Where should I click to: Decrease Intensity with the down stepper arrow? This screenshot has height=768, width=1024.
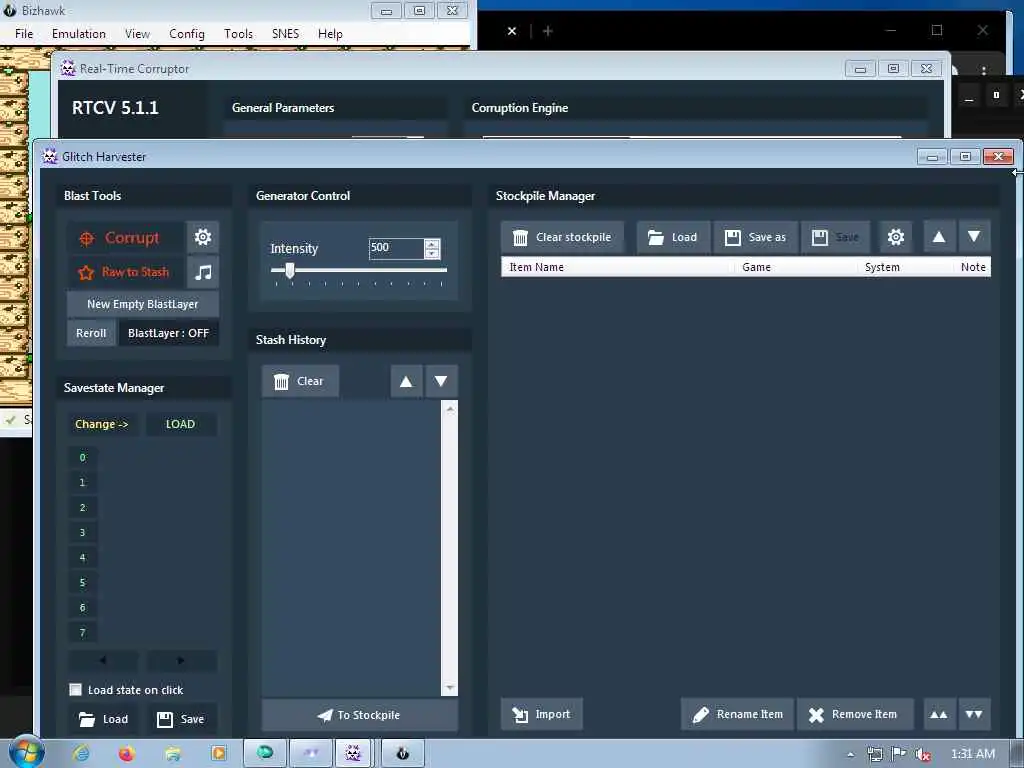pyautogui.click(x=432, y=253)
